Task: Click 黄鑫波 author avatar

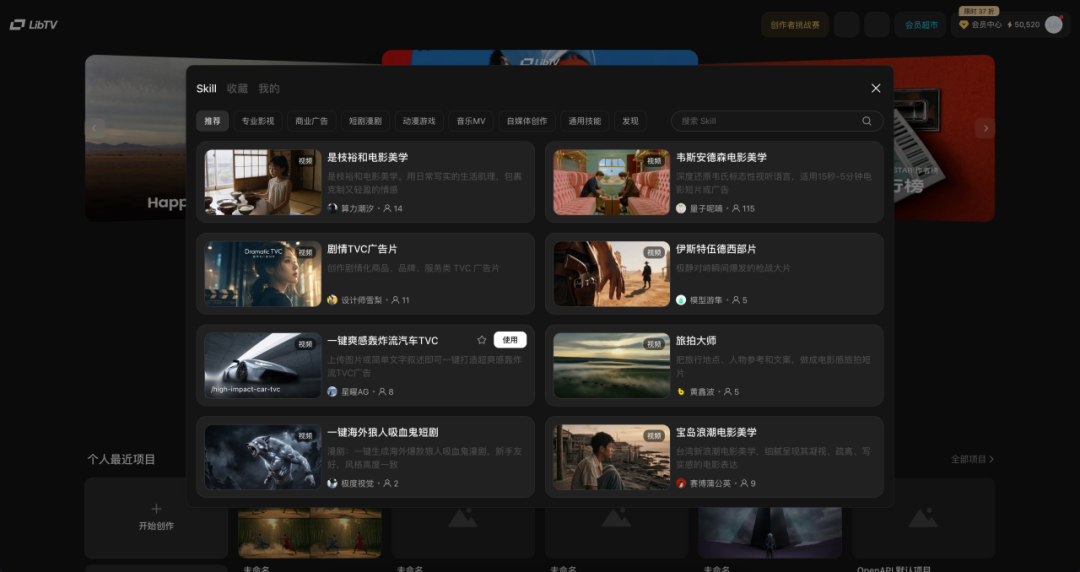Action: coord(681,391)
